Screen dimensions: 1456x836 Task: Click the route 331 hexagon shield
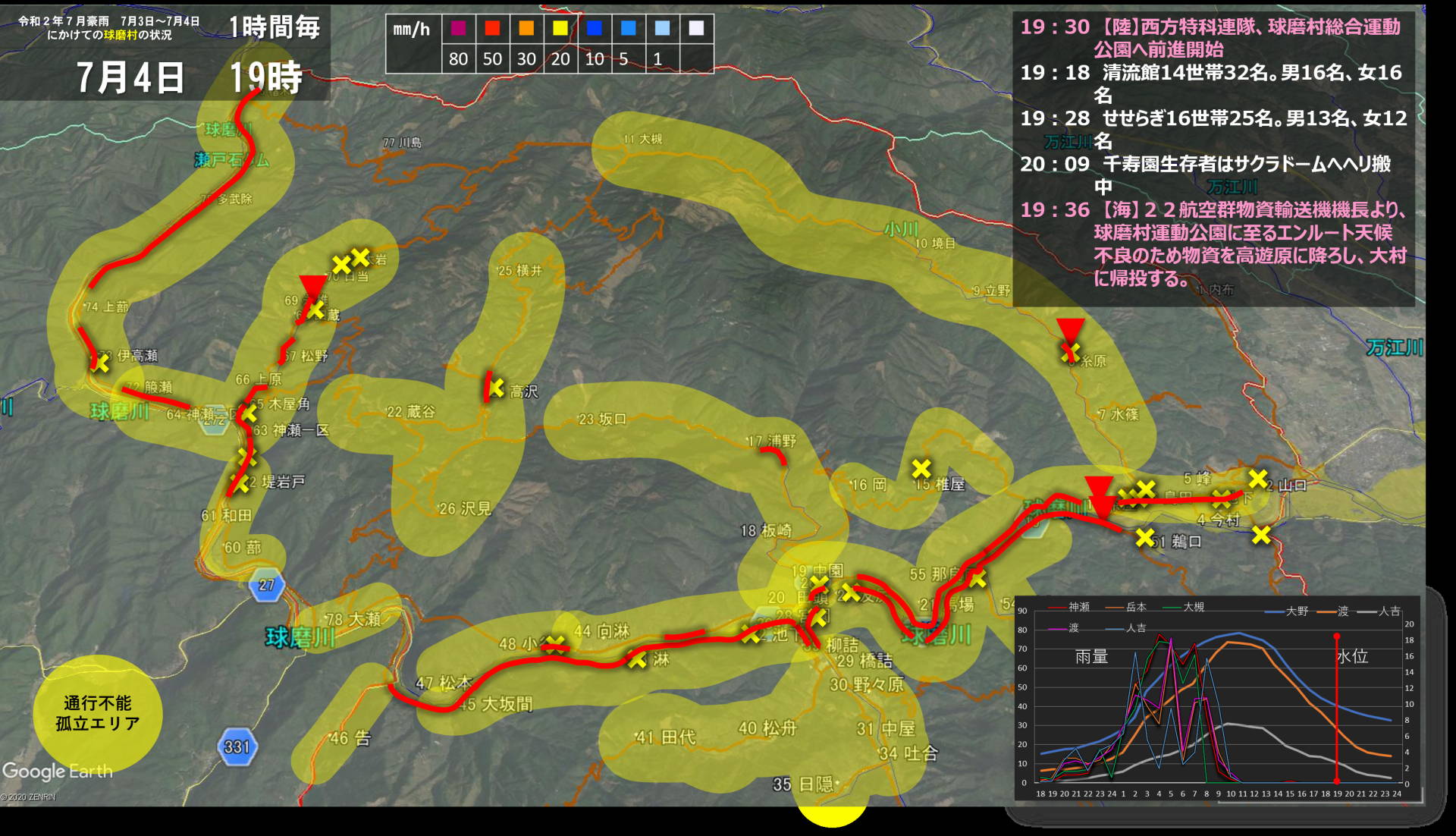[x=237, y=746]
